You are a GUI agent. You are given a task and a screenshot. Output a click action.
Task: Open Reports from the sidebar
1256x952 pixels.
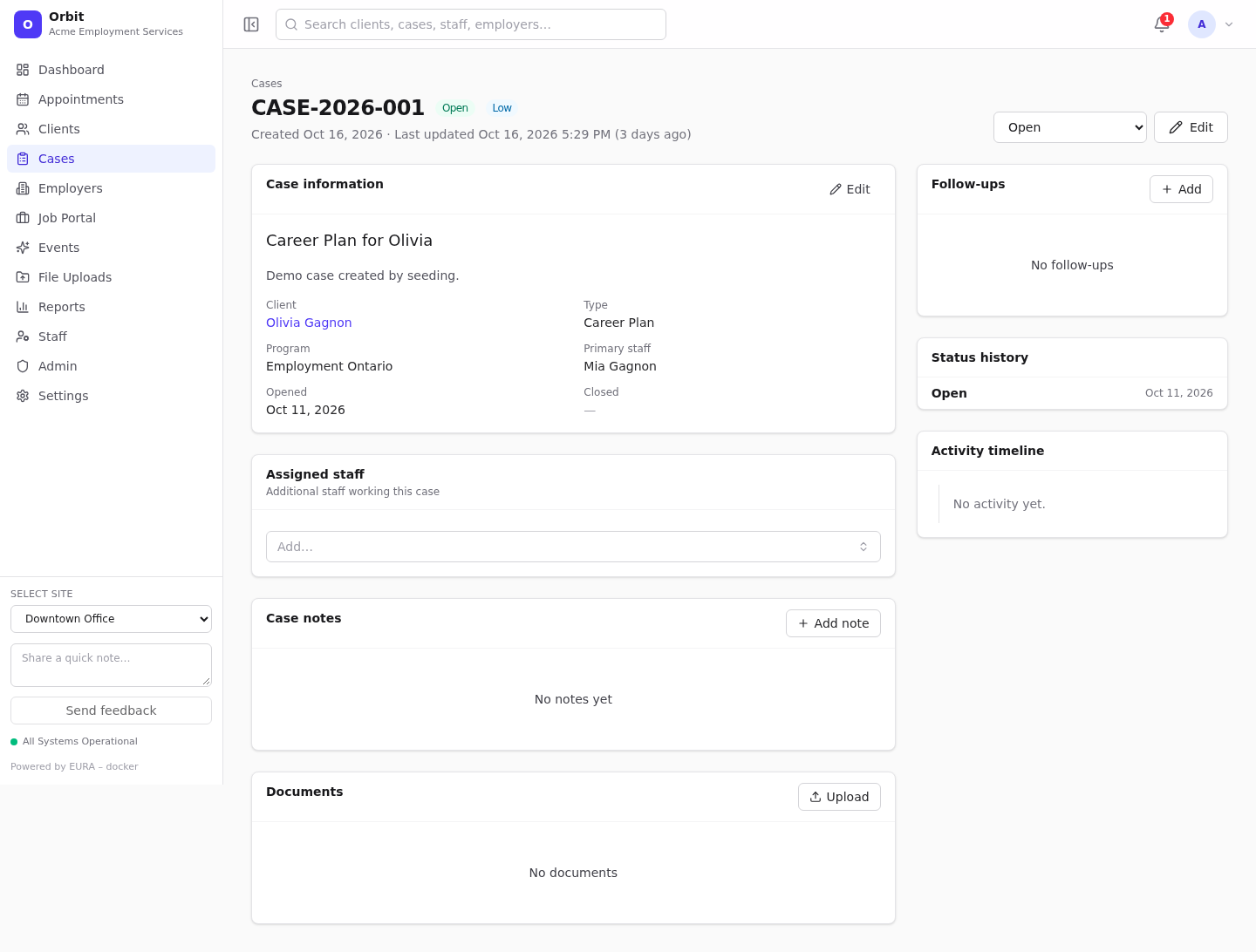(111, 307)
